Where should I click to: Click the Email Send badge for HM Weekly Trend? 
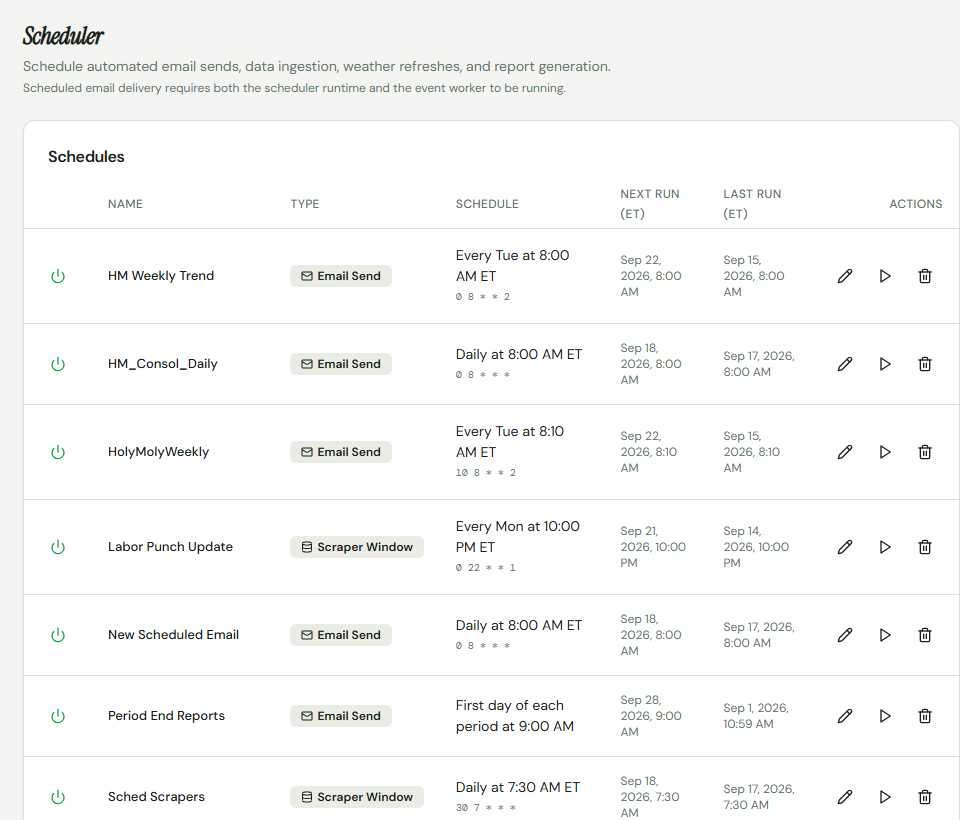(341, 276)
